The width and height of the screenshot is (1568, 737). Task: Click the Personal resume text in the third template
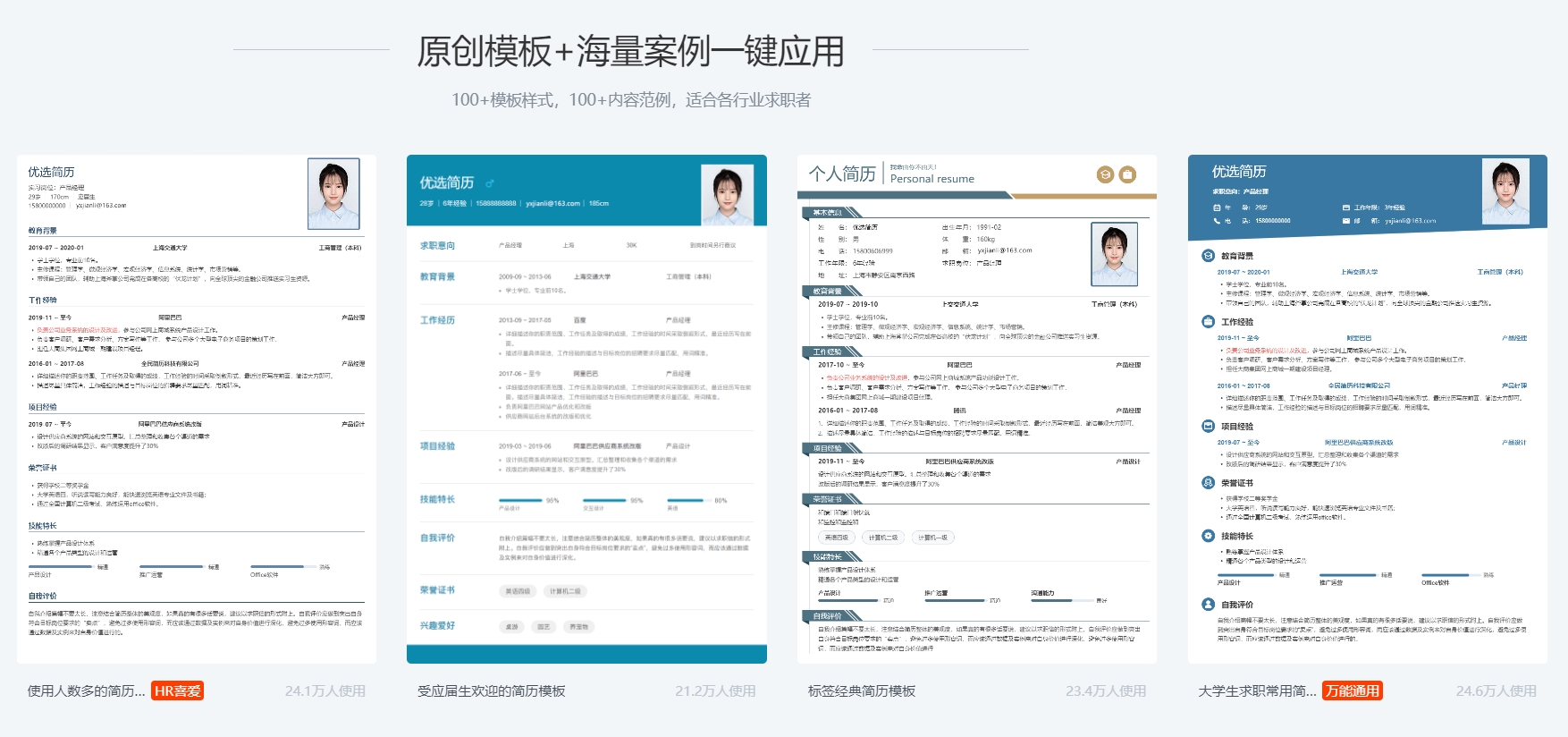[x=932, y=179]
